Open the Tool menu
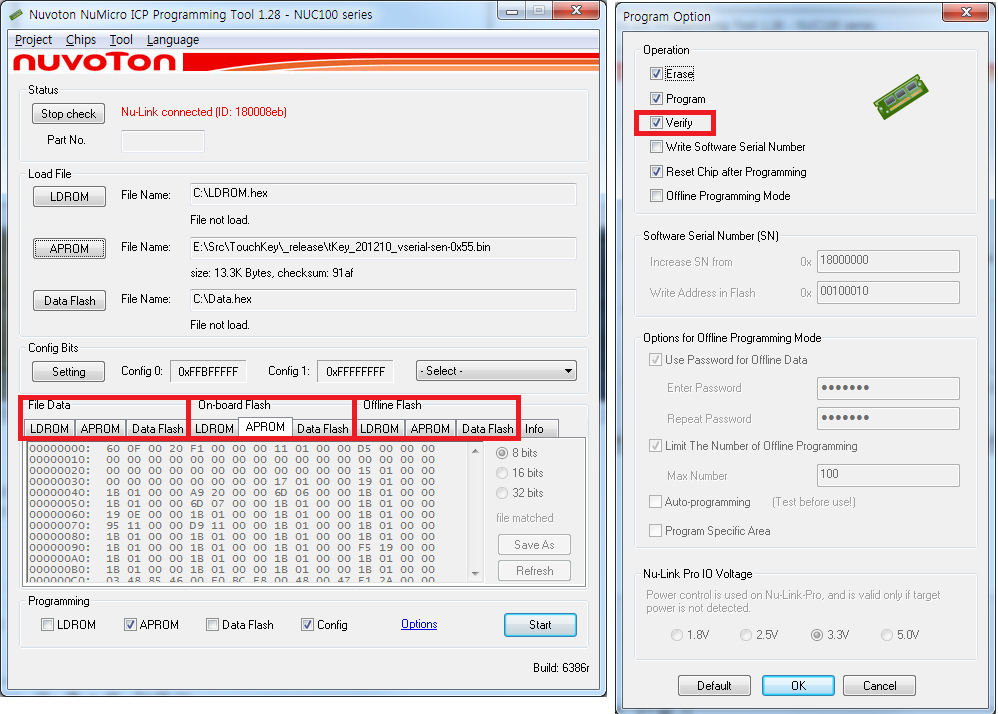Screen dimensions: 998x714 click(x=121, y=39)
